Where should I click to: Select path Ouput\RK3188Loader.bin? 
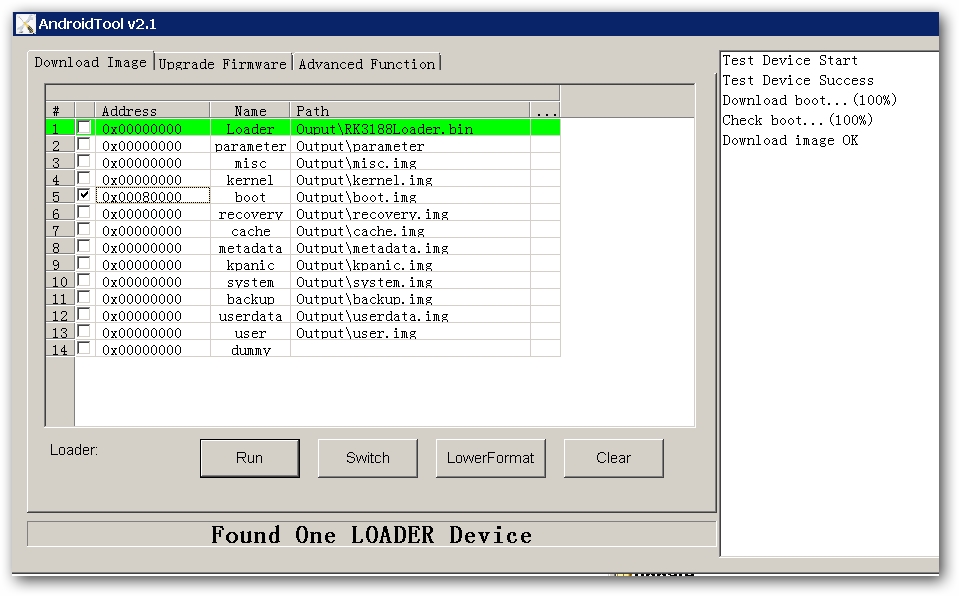coord(410,129)
